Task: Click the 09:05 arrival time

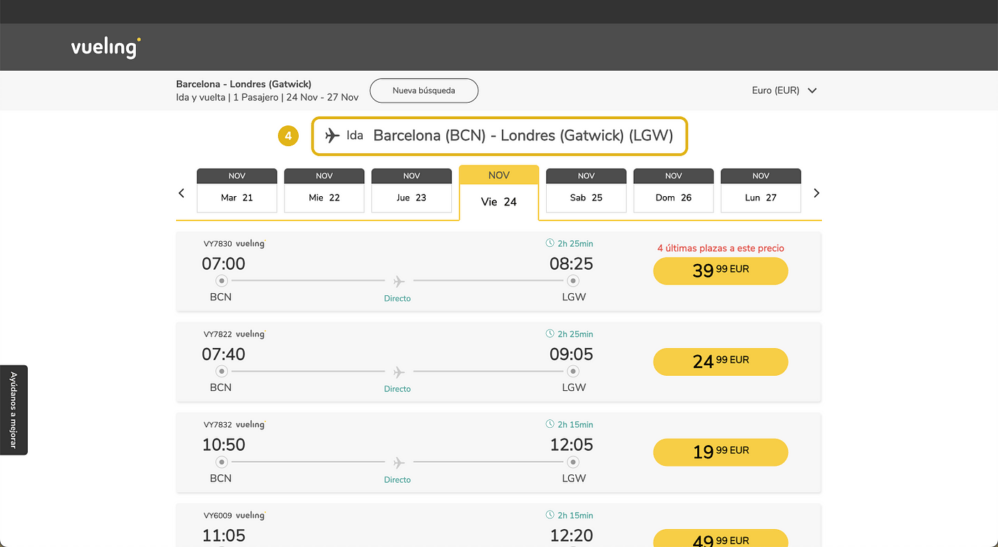Action: [x=571, y=354]
